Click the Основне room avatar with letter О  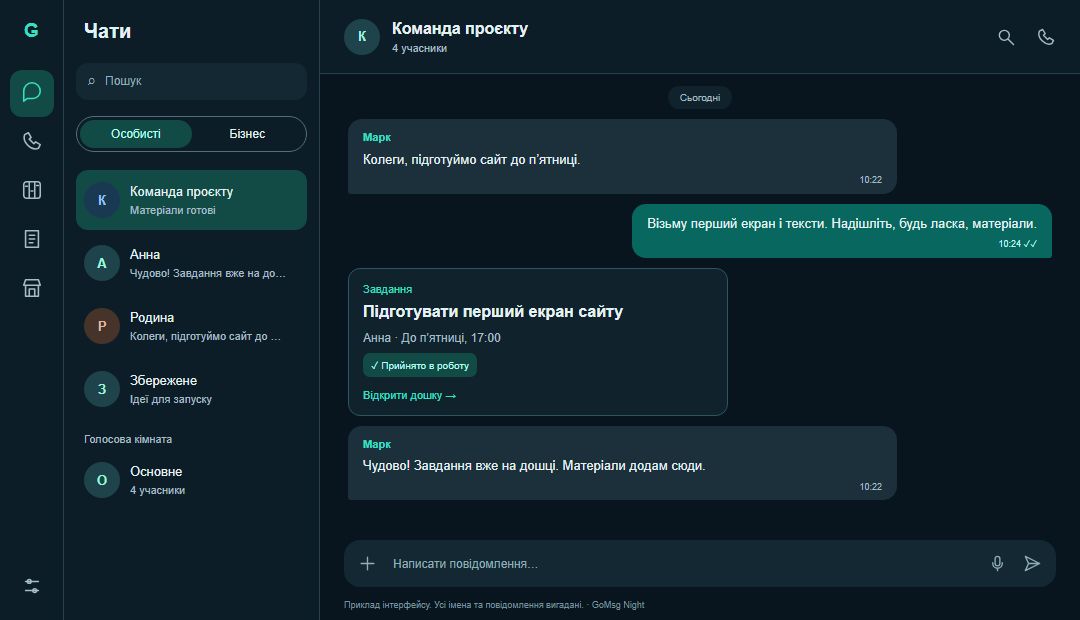point(102,480)
